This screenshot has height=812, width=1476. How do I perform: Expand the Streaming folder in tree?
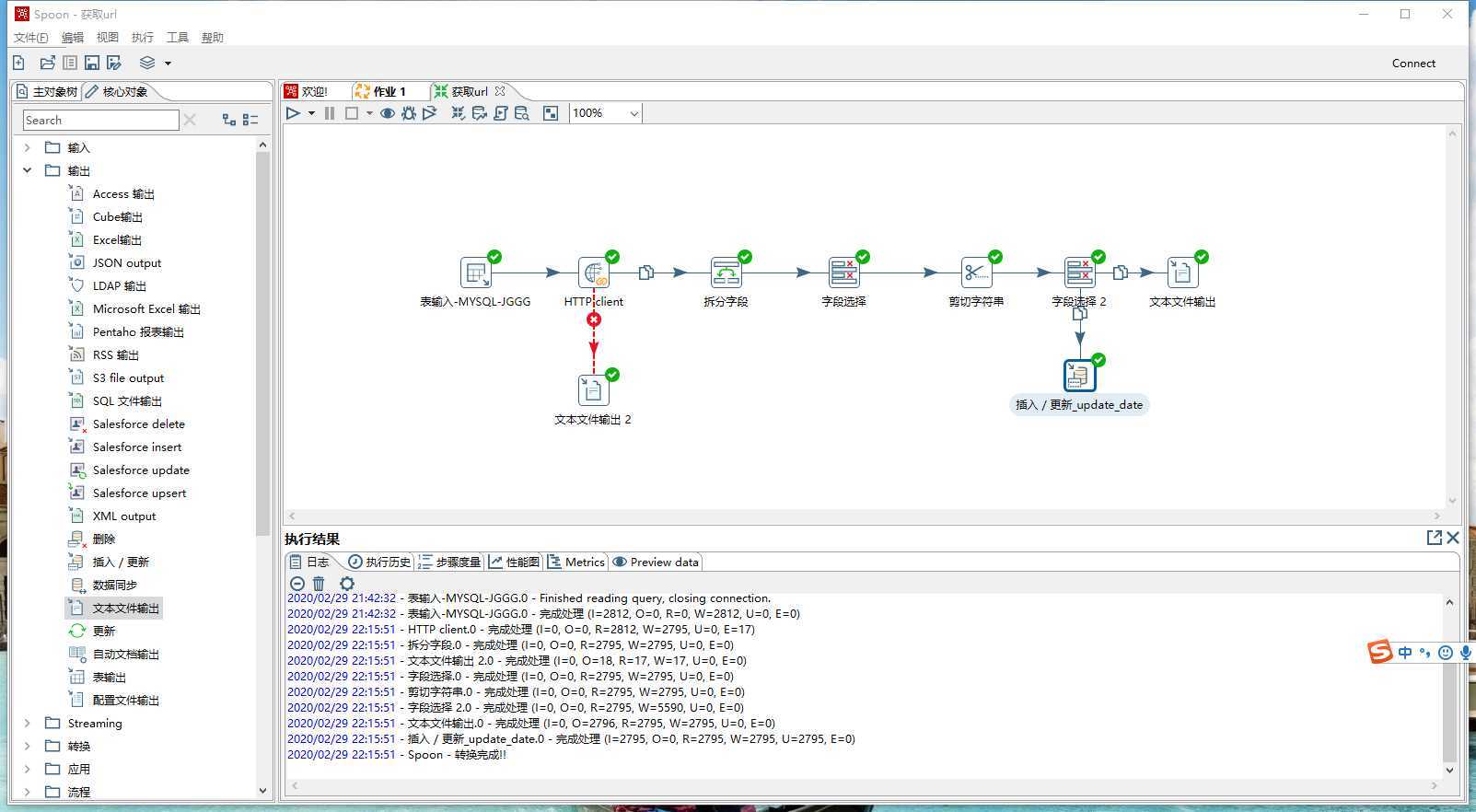click(x=27, y=723)
